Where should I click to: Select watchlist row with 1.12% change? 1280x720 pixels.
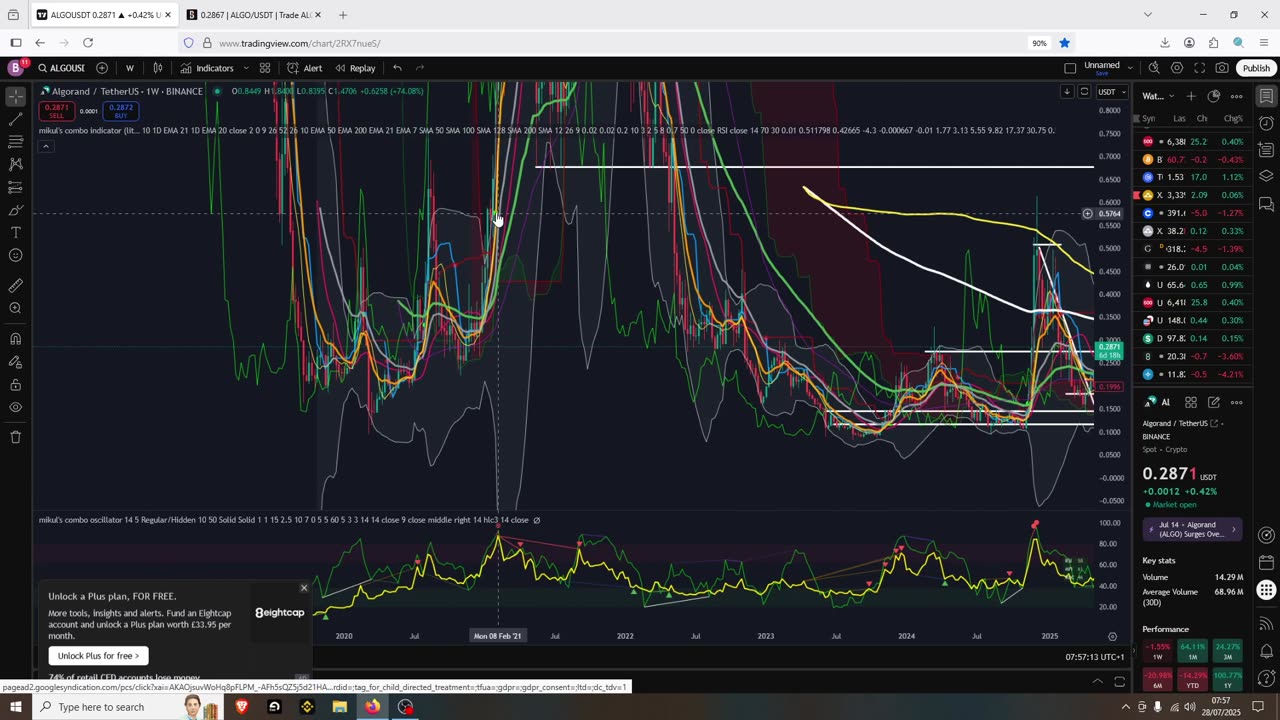click(x=1192, y=177)
